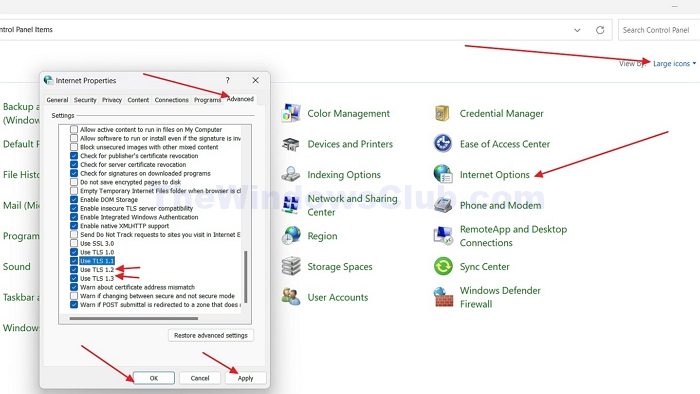Screen dimensions: 700x394
Task: Open the Phone and Modem icon
Action: tap(443, 205)
